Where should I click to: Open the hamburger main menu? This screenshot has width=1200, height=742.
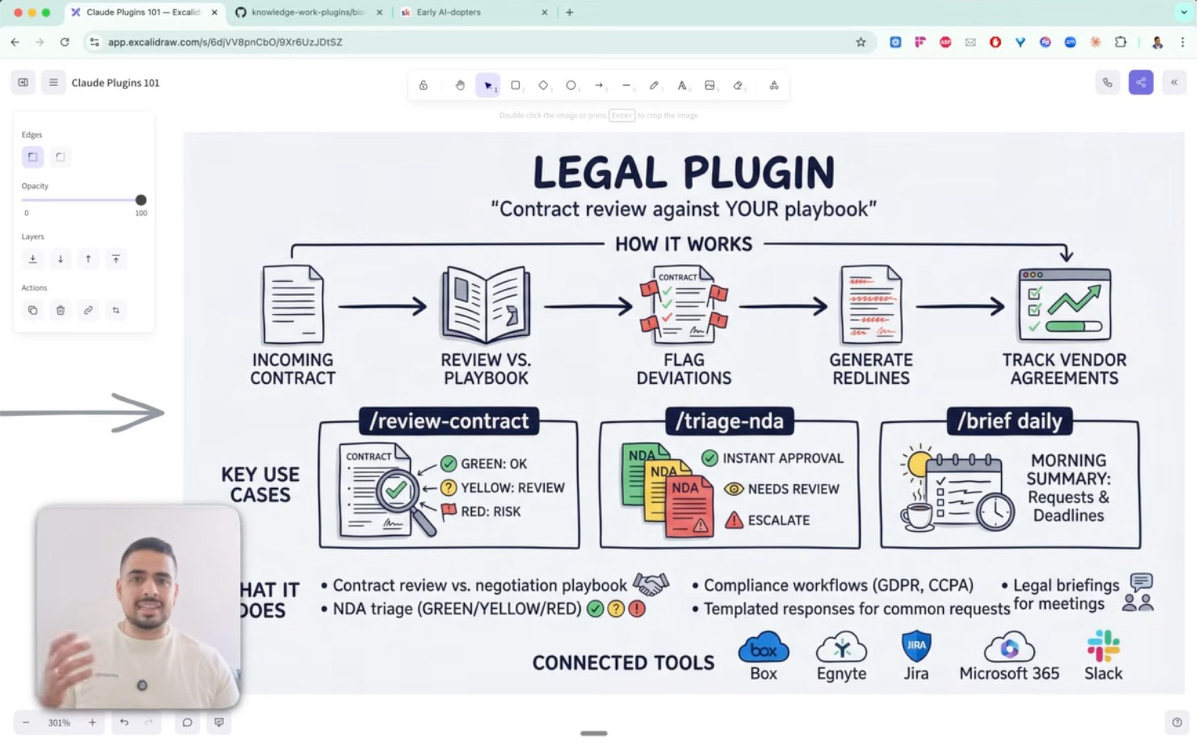click(53, 83)
